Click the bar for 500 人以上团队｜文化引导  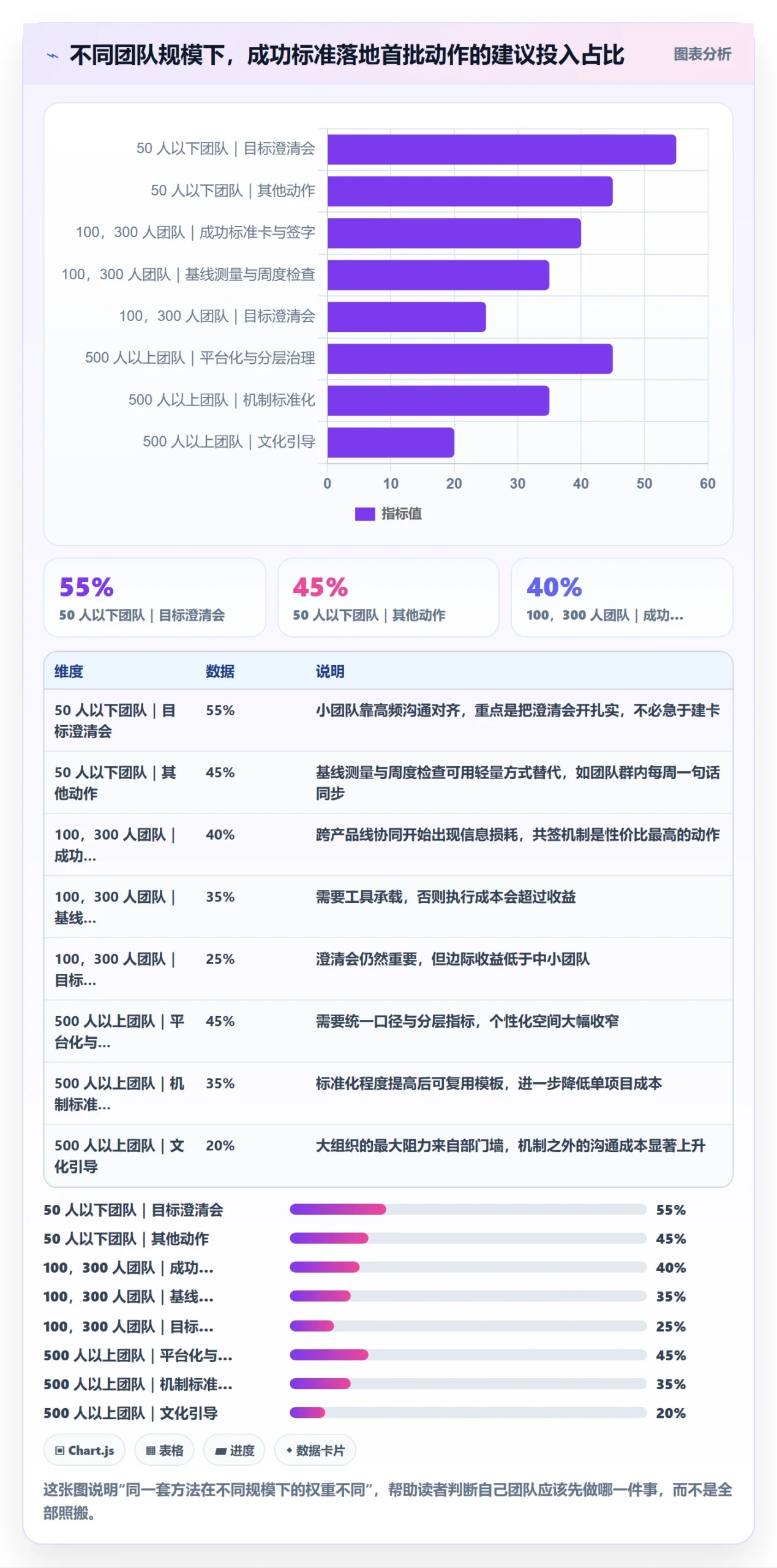(391, 442)
